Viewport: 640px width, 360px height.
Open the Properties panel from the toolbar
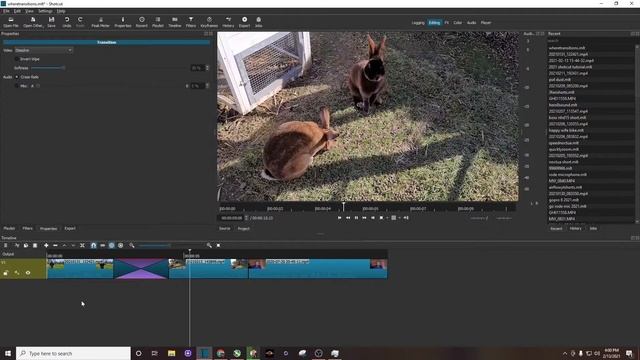tap(123, 22)
